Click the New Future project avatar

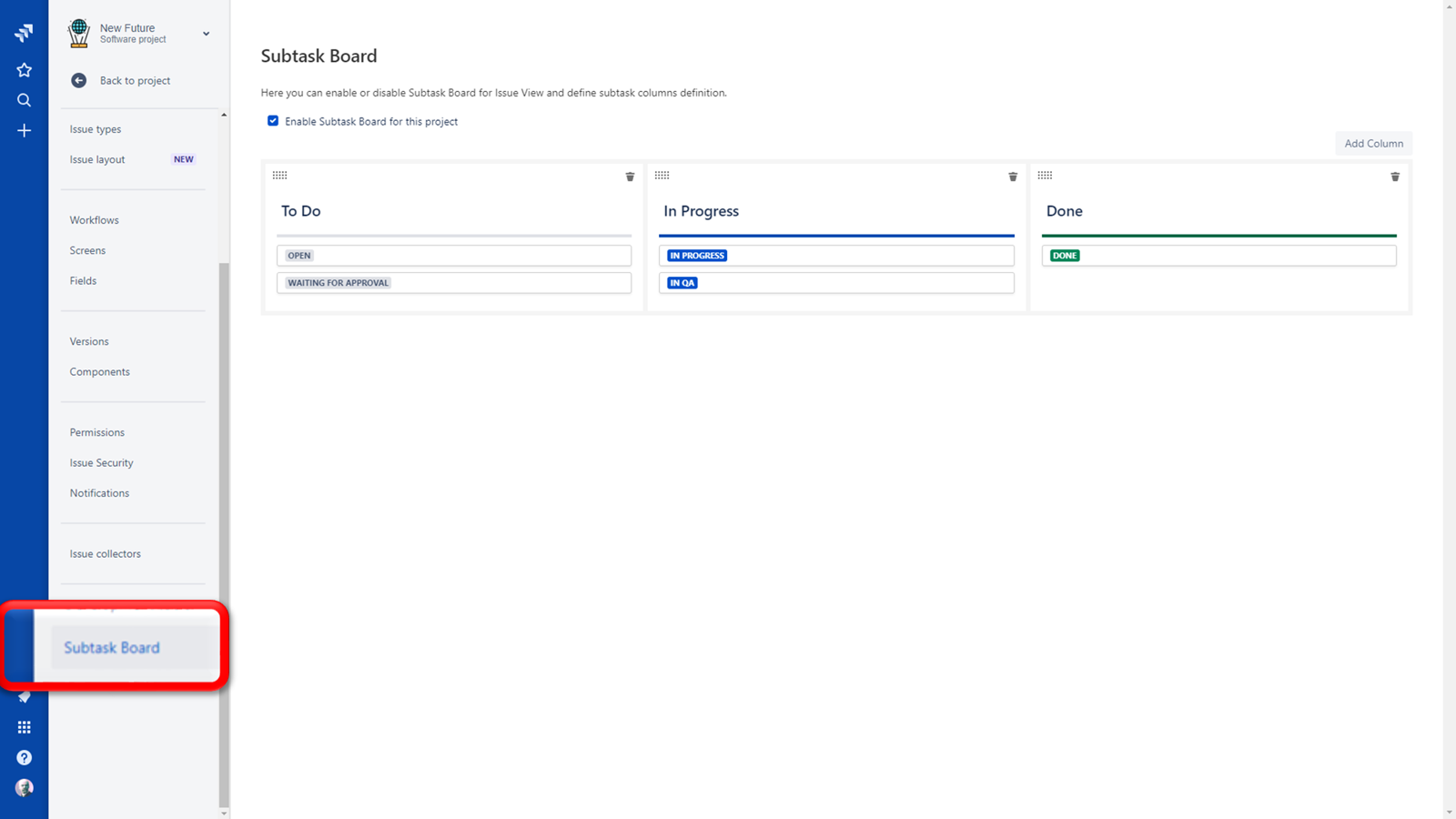[x=79, y=34]
